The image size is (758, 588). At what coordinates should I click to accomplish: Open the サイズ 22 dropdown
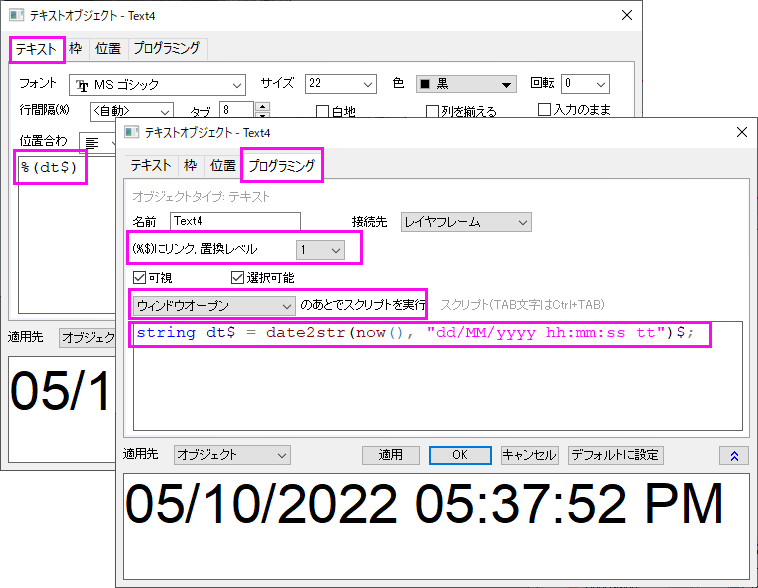click(x=340, y=84)
